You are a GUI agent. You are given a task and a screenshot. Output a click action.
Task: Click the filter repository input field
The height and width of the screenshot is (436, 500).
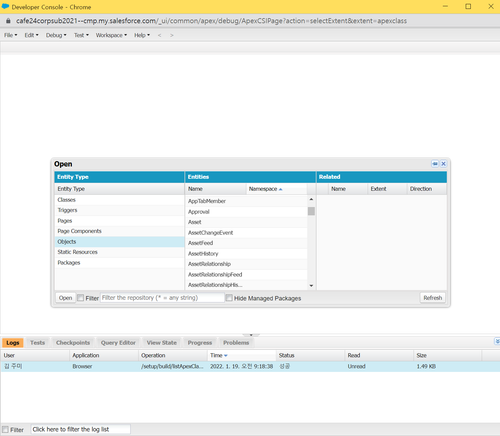click(x=162, y=298)
